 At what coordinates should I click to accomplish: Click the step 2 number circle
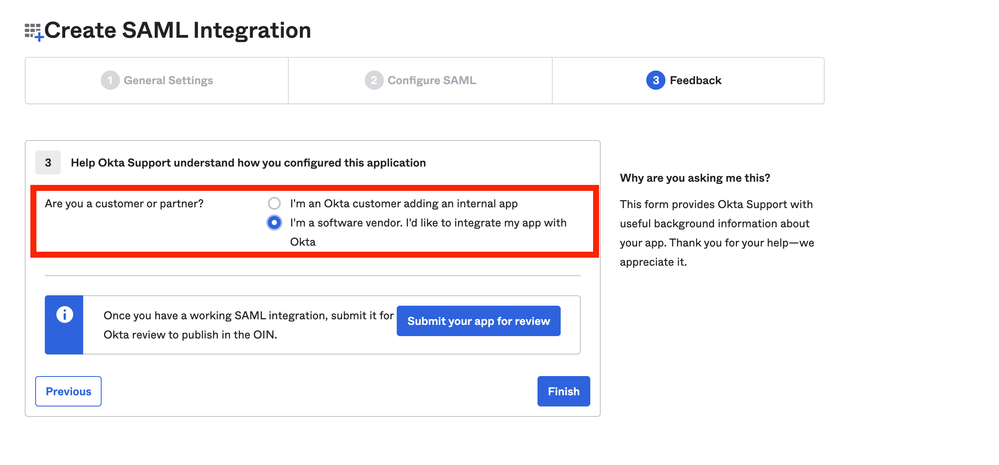374,80
